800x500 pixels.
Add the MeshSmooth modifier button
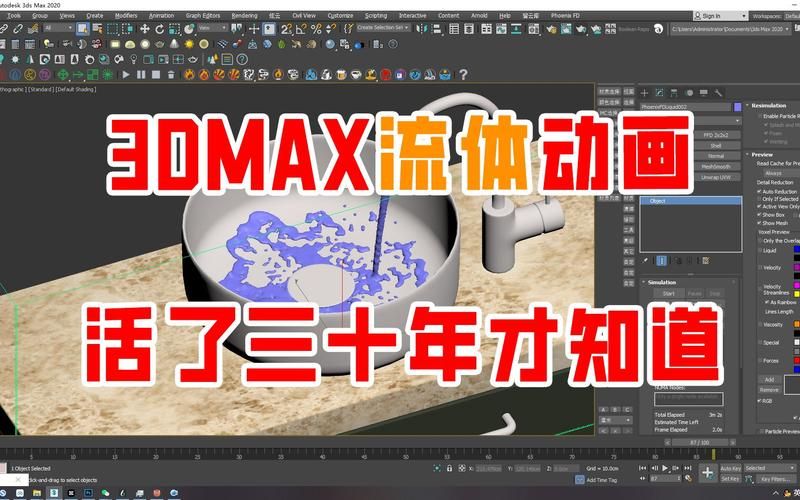coord(715,167)
